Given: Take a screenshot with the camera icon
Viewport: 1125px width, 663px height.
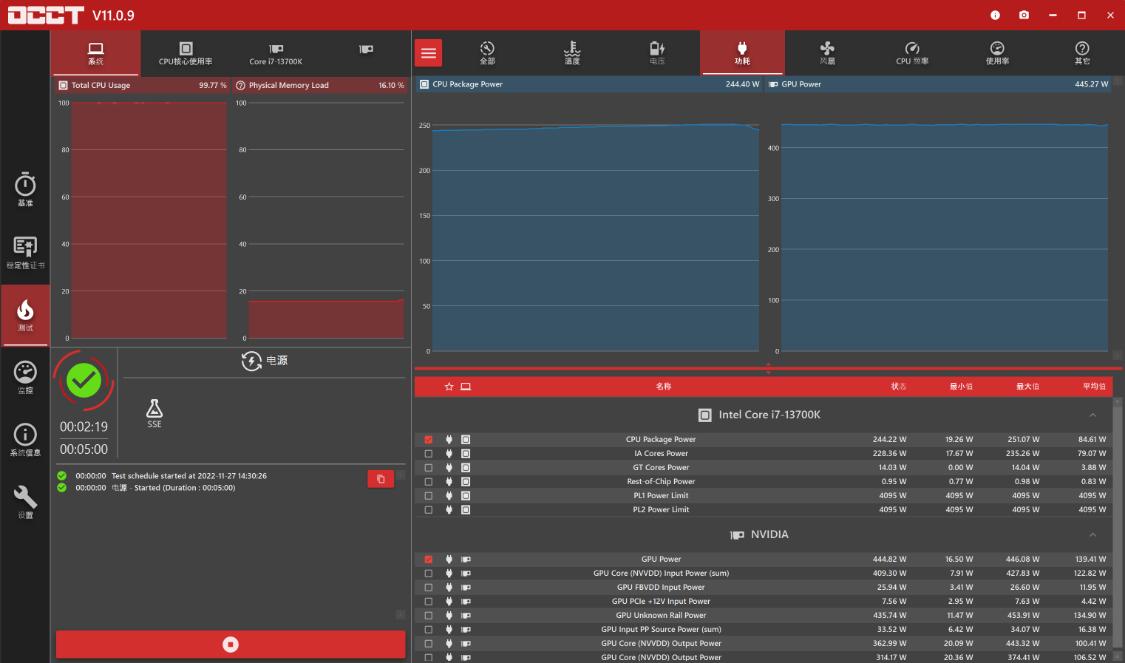Looking at the screenshot, I should (x=1024, y=15).
